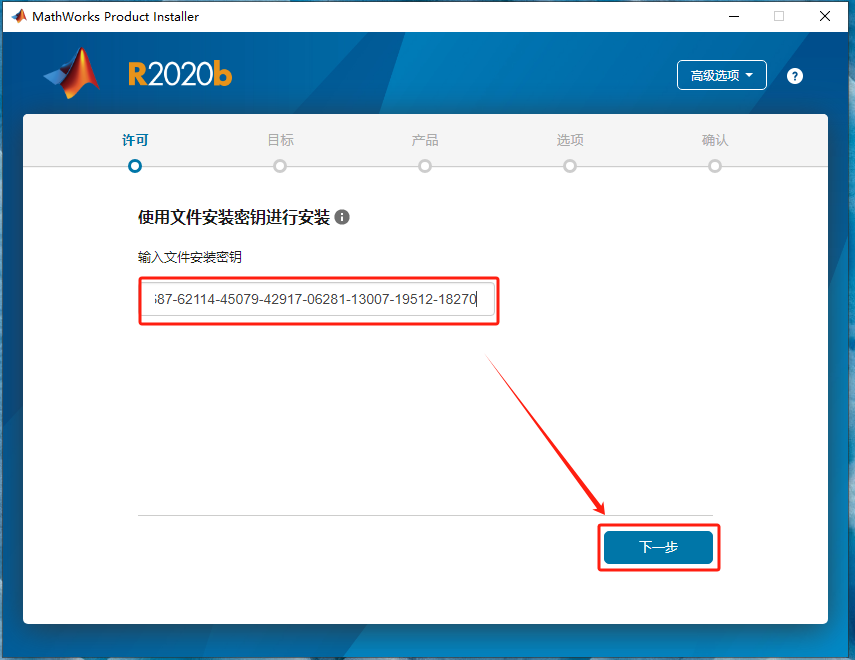This screenshot has height=660, width=855.
Task: Click the 选项 step circle marker
Action: tap(570, 166)
